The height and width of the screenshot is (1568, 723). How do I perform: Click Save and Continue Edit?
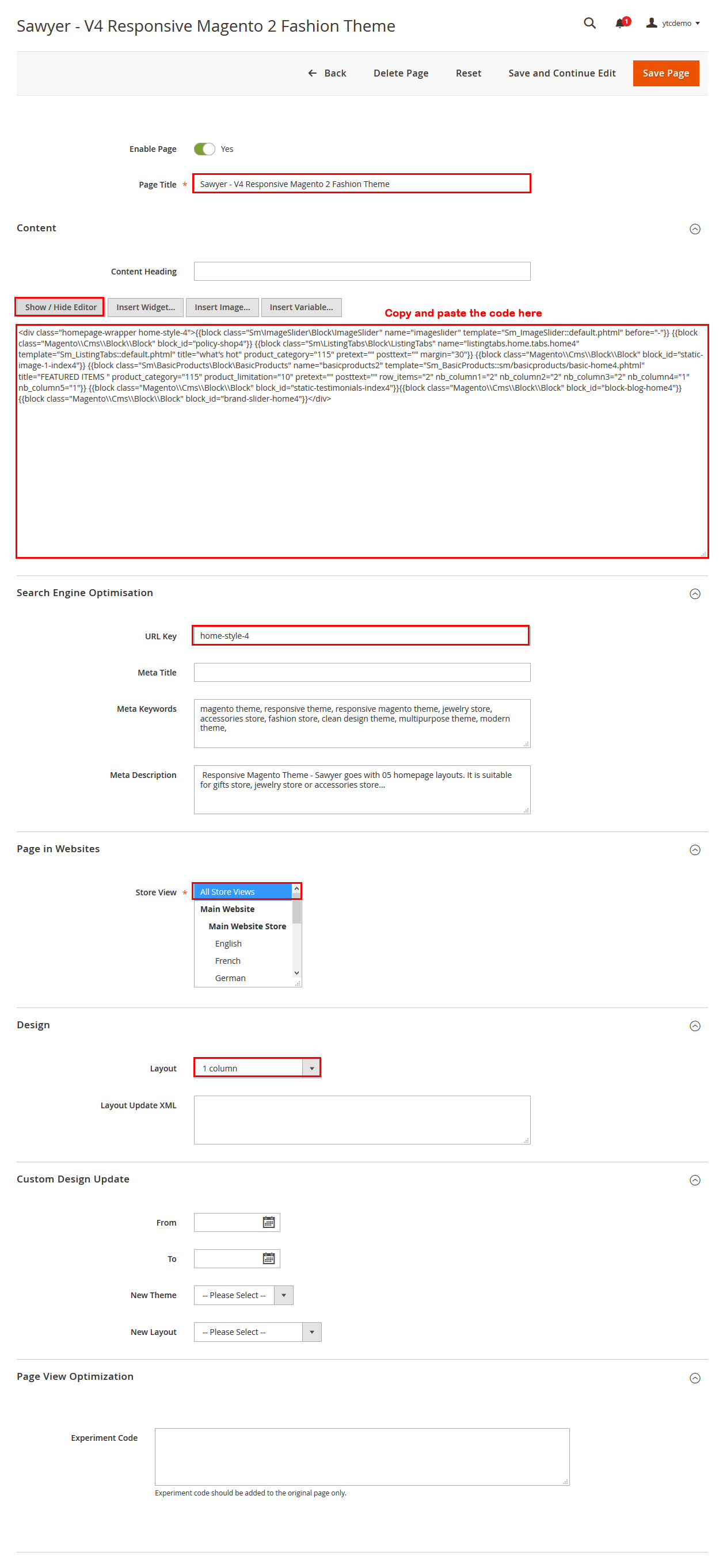tap(562, 73)
